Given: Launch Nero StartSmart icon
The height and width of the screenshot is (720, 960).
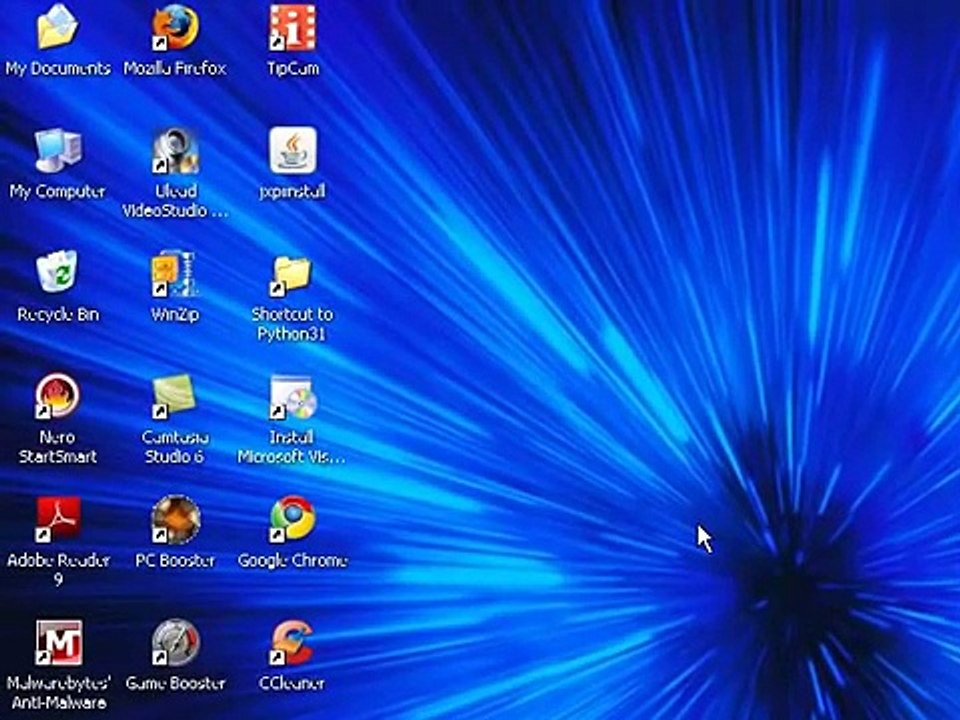Looking at the screenshot, I should tap(58, 397).
